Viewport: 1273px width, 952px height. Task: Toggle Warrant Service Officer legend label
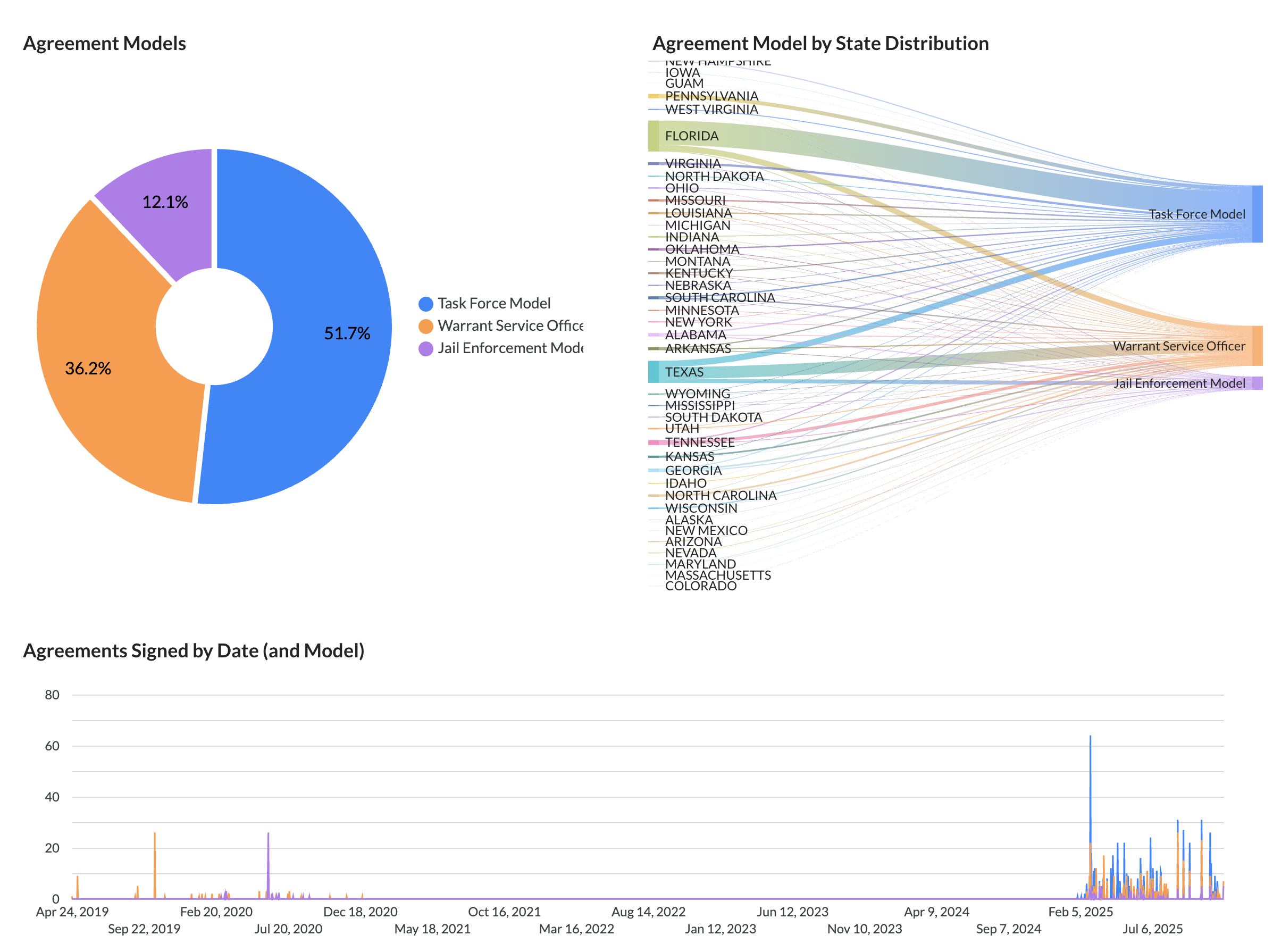coord(510,326)
